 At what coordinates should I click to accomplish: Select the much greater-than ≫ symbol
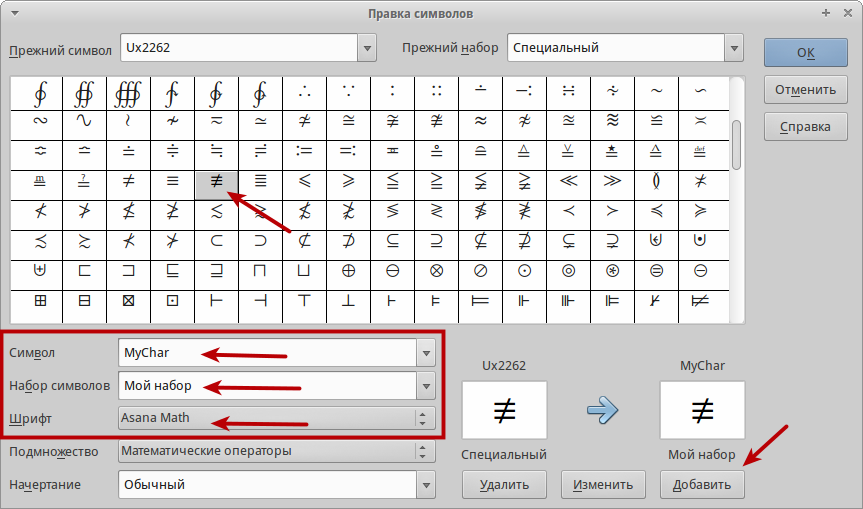pyautogui.click(x=613, y=180)
